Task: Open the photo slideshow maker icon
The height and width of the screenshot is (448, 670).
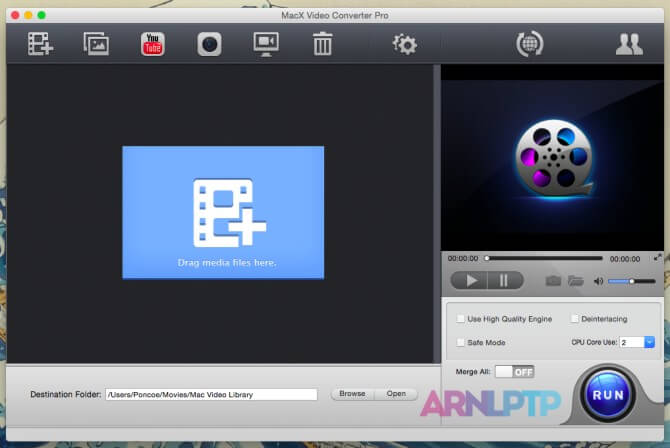Action: click(x=97, y=44)
